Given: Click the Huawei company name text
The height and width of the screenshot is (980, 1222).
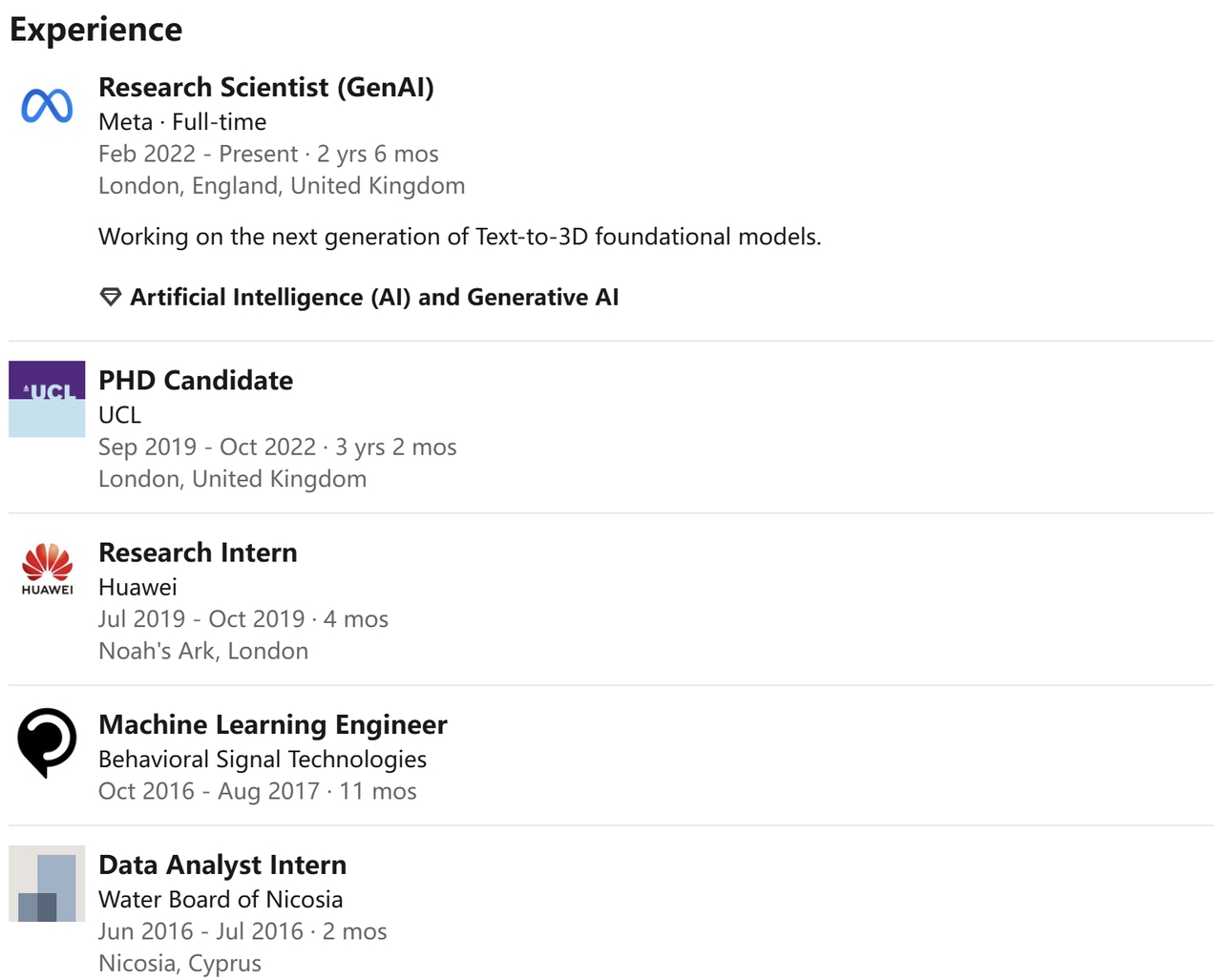Looking at the screenshot, I should click(x=137, y=587).
